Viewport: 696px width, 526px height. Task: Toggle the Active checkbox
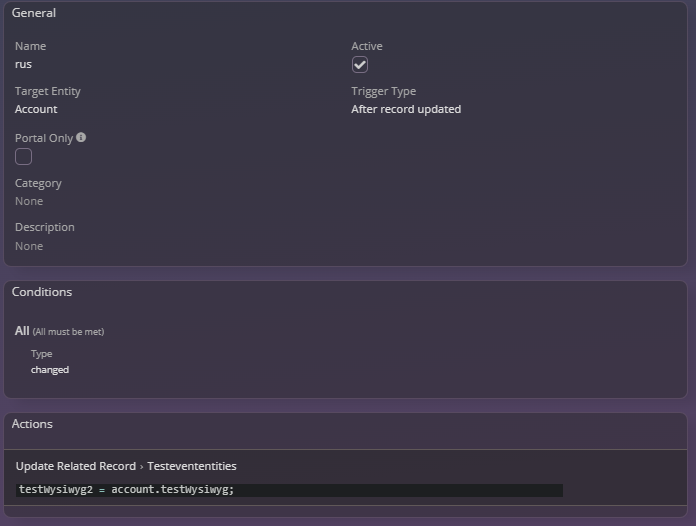pyautogui.click(x=360, y=65)
